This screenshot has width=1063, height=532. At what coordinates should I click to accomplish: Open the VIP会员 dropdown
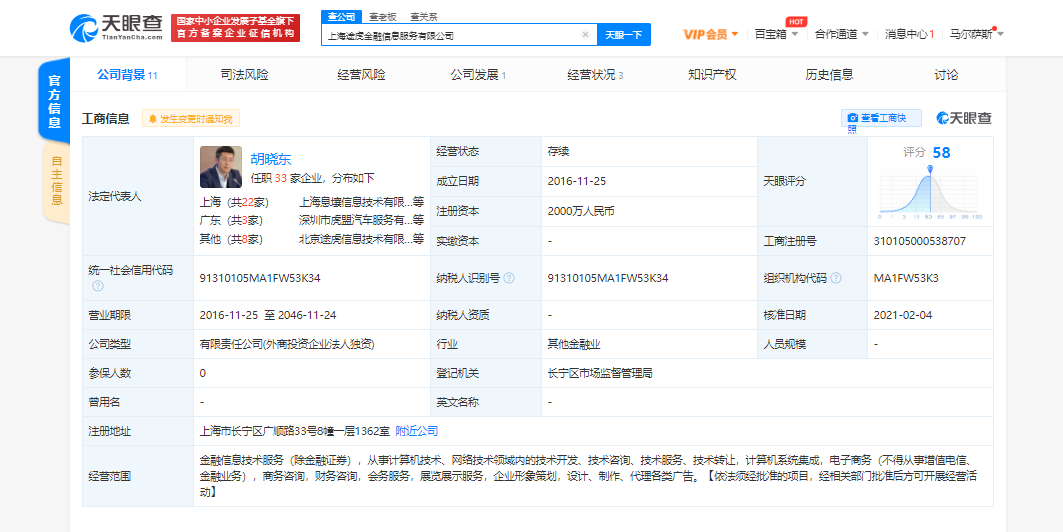pos(710,34)
